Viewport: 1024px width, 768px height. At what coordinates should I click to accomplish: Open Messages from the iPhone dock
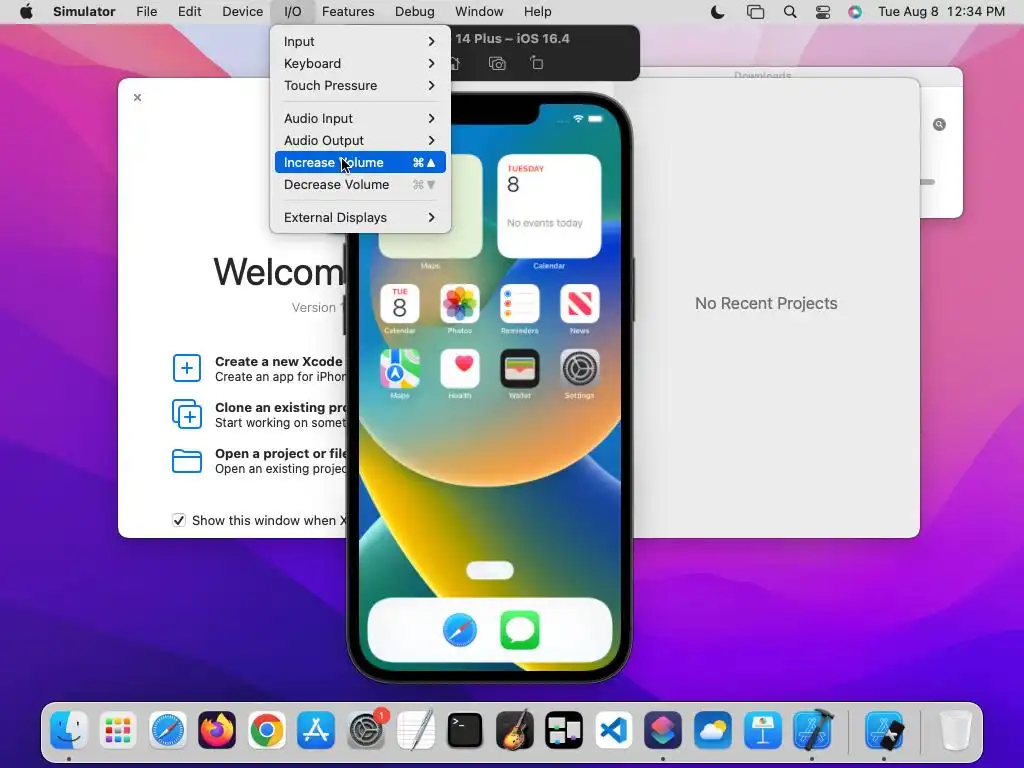click(x=520, y=630)
